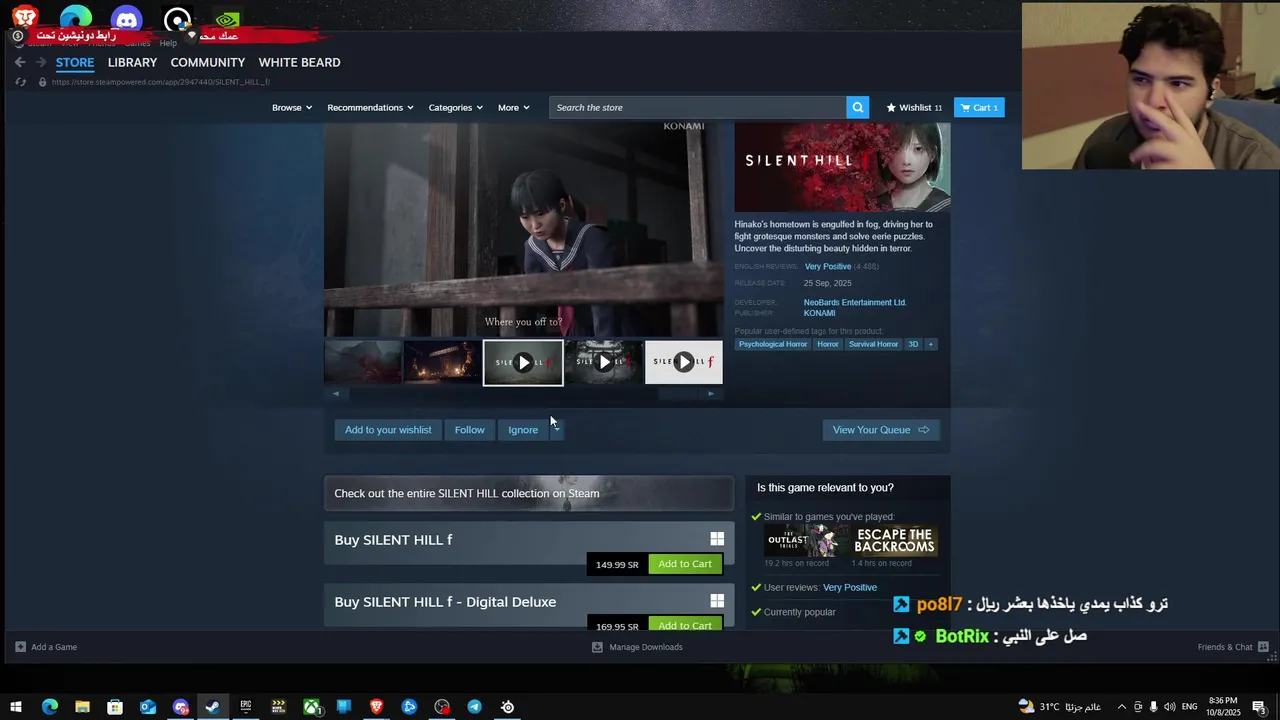Viewport: 1280px width, 720px height.
Task: Click the Search the store field
Action: click(x=697, y=107)
